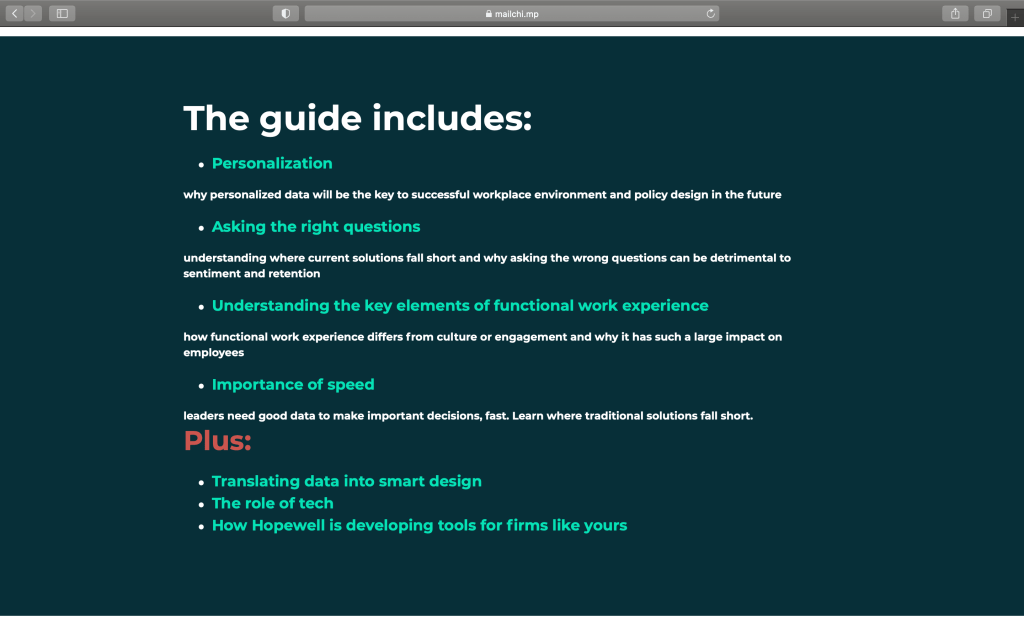Click the Safari back arrow button

[x=15, y=13]
